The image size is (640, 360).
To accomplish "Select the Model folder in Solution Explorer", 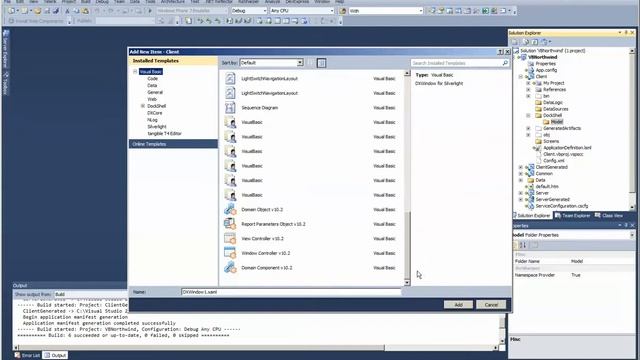I will (557, 122).
